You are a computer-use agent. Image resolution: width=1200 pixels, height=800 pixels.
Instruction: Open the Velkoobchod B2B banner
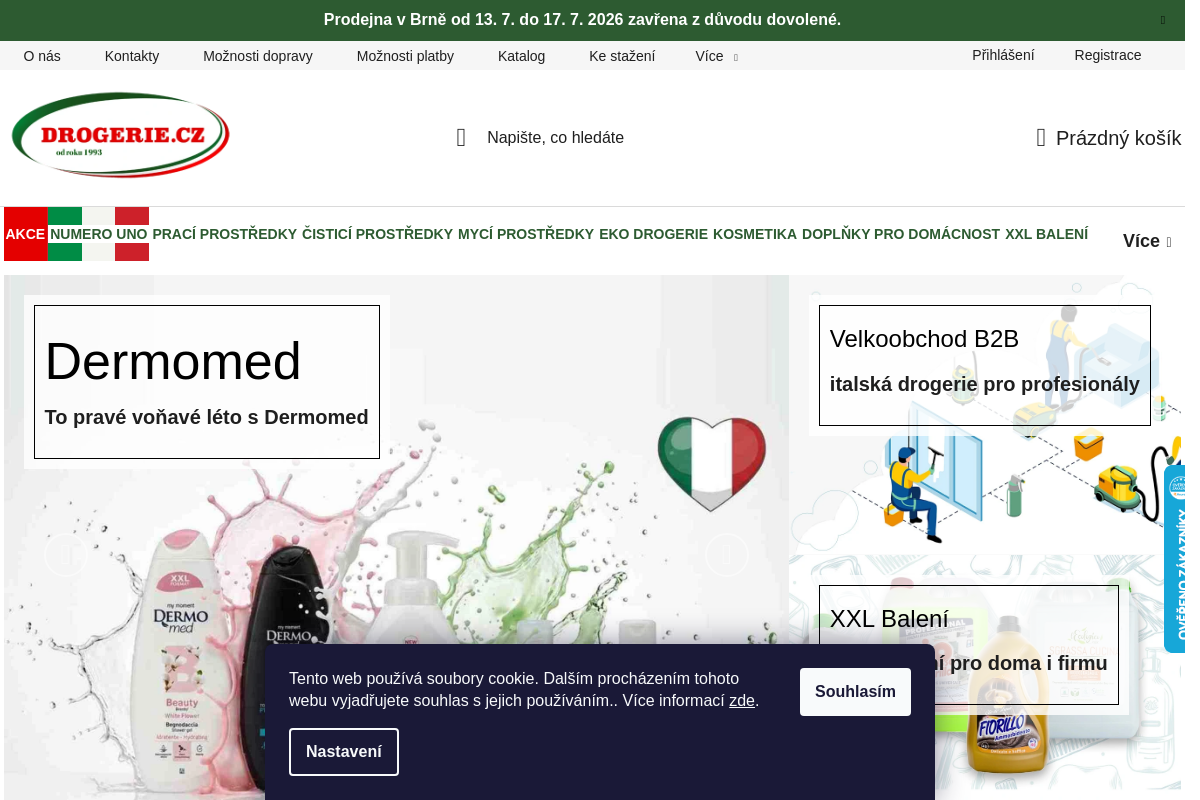click(x=985, y=365)
